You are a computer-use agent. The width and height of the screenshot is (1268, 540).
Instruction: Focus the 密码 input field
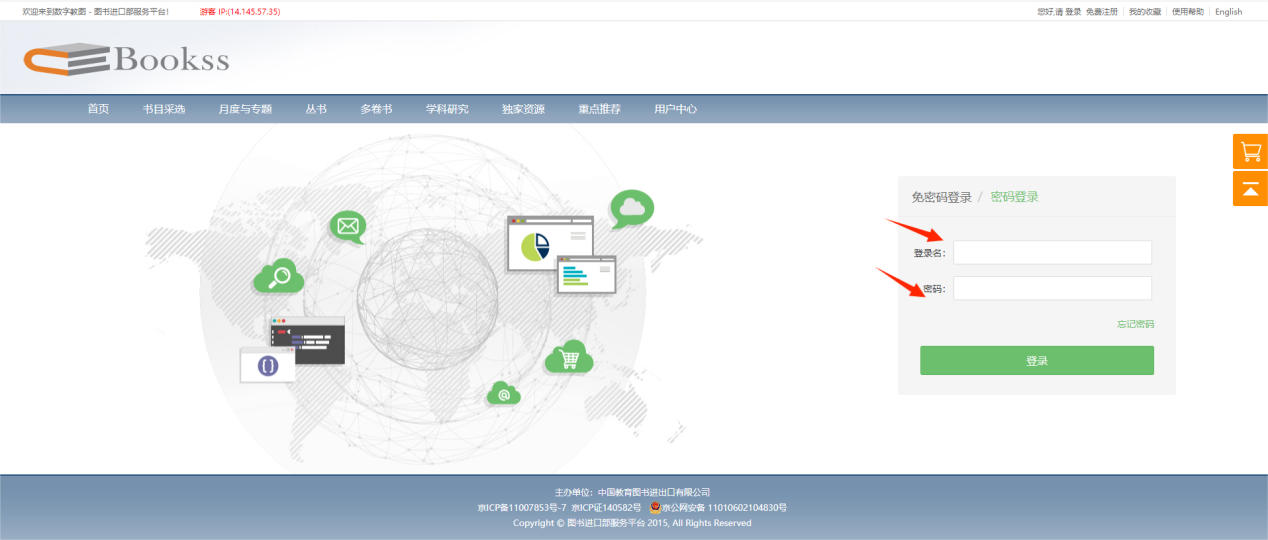[x=1052, y=289]
